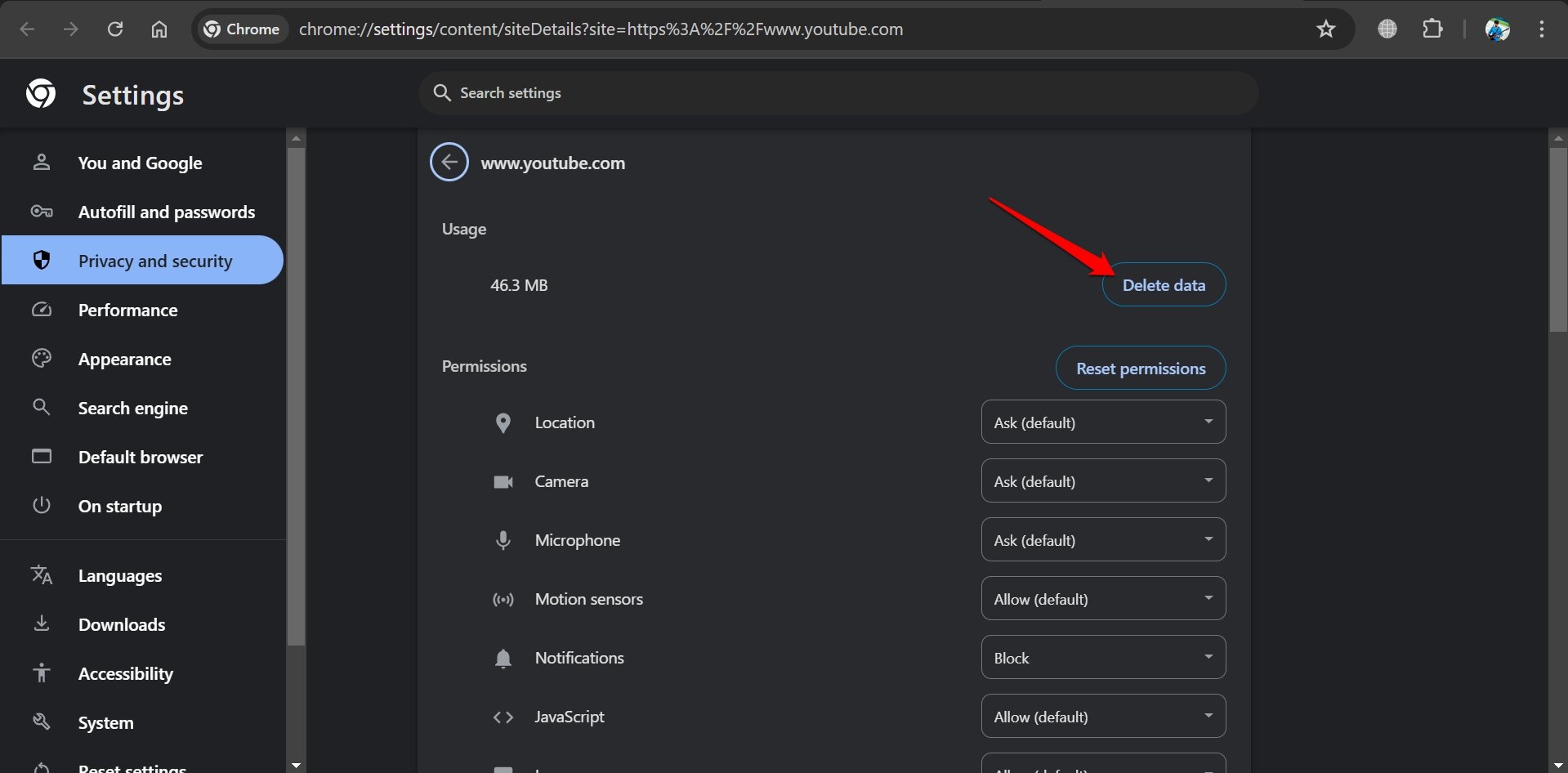Click the JavaScript code brackets icon
Viewport: 1568px width, 773px height.
[503, 717]
